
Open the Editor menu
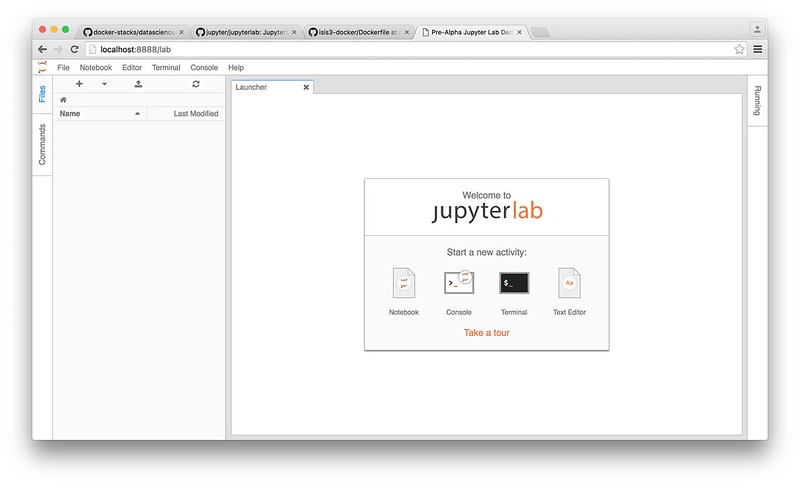[x=132, y=67]
